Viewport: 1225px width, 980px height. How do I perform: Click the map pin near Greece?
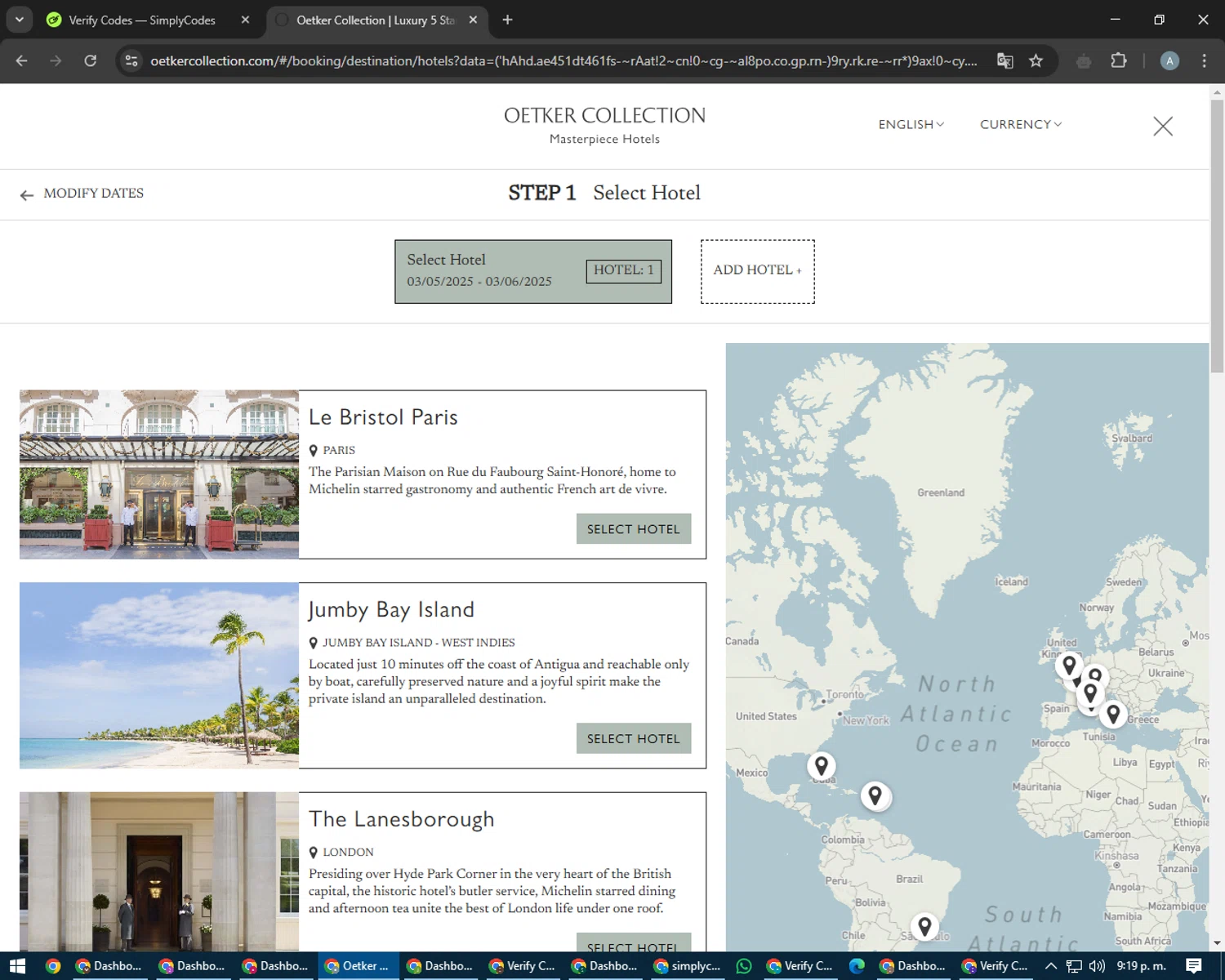click(1113, 714)
